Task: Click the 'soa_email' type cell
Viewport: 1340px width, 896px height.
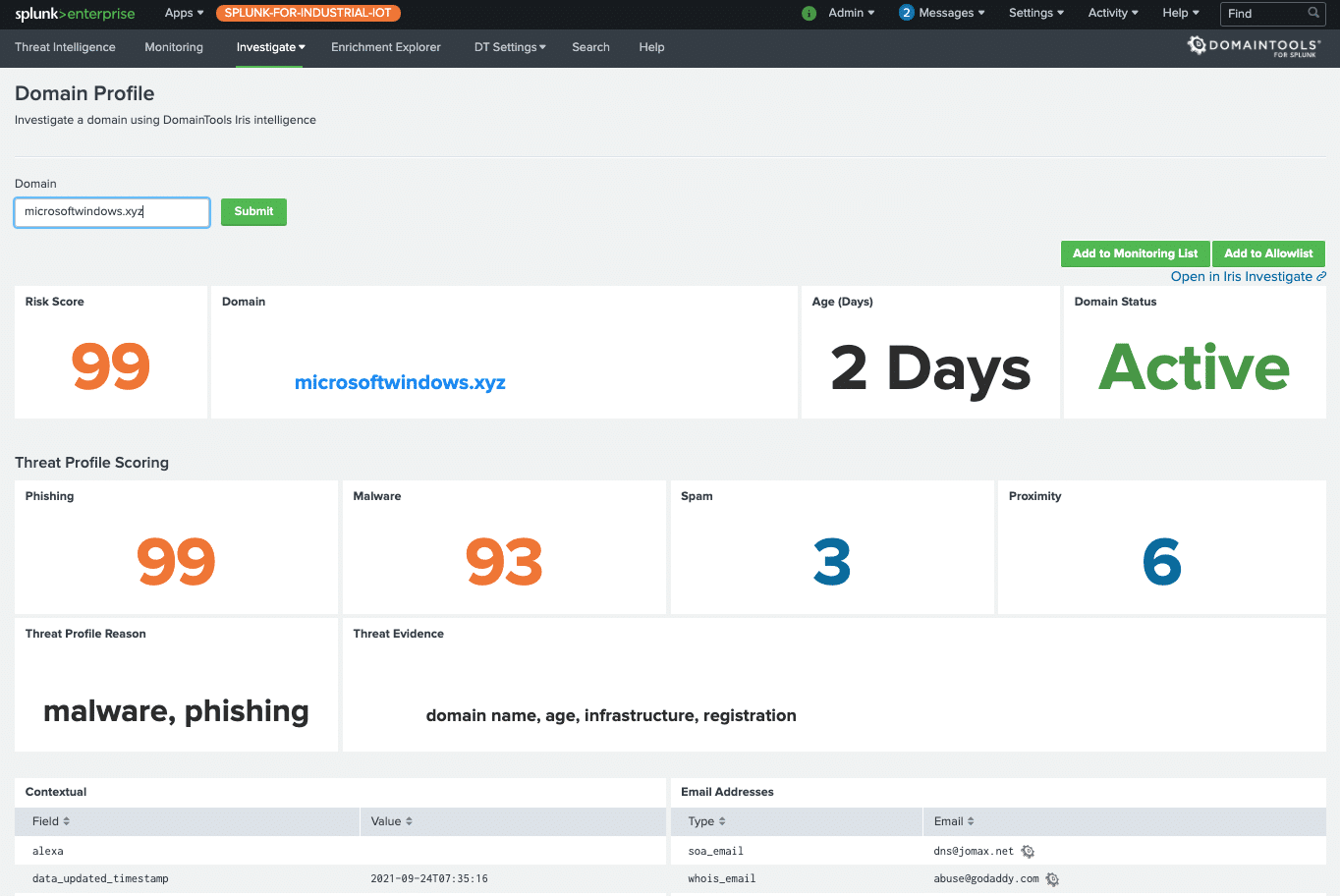Action: tap(715, 851)
